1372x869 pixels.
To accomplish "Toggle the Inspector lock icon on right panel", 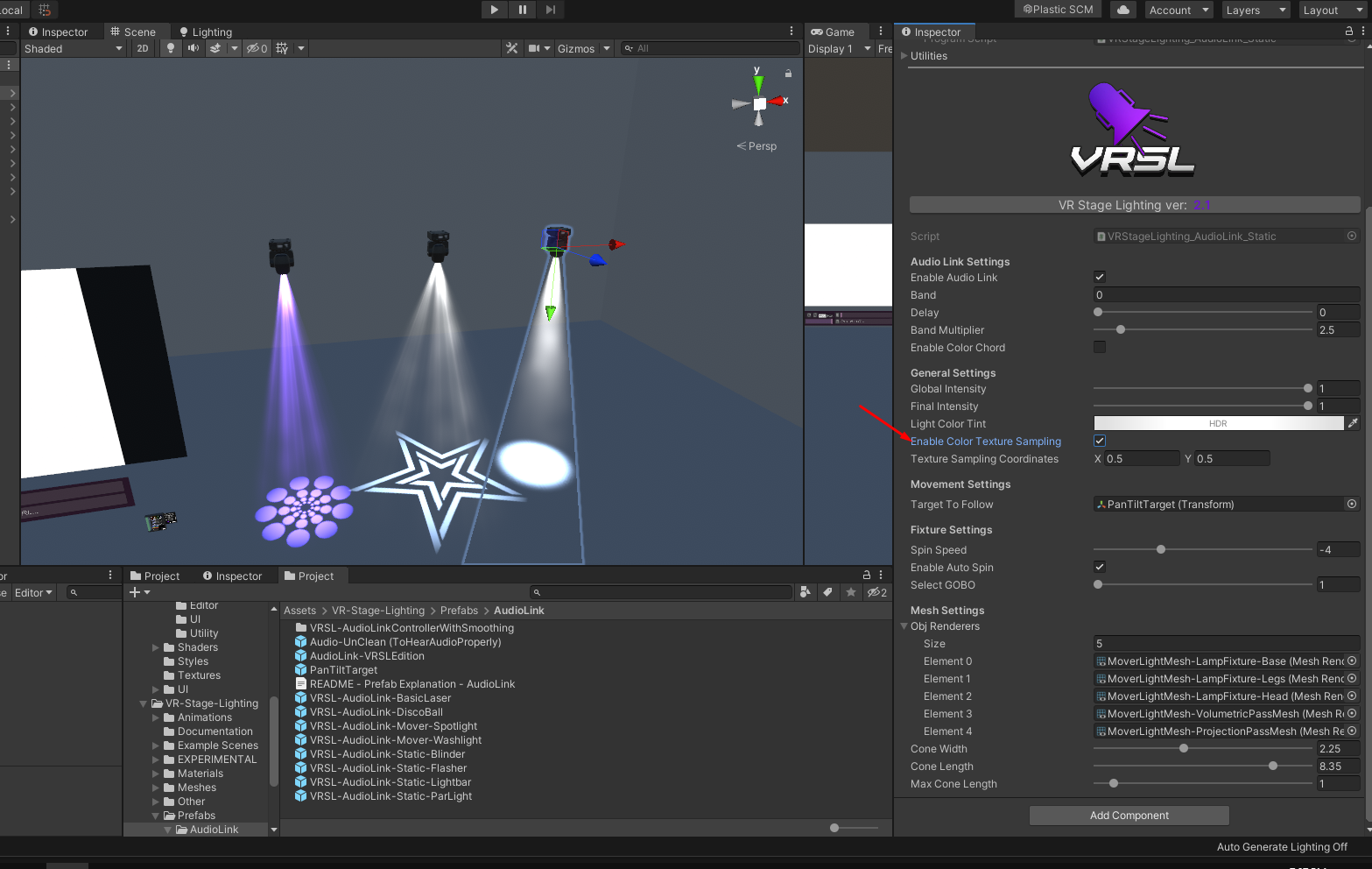I will coord(1349,31).
